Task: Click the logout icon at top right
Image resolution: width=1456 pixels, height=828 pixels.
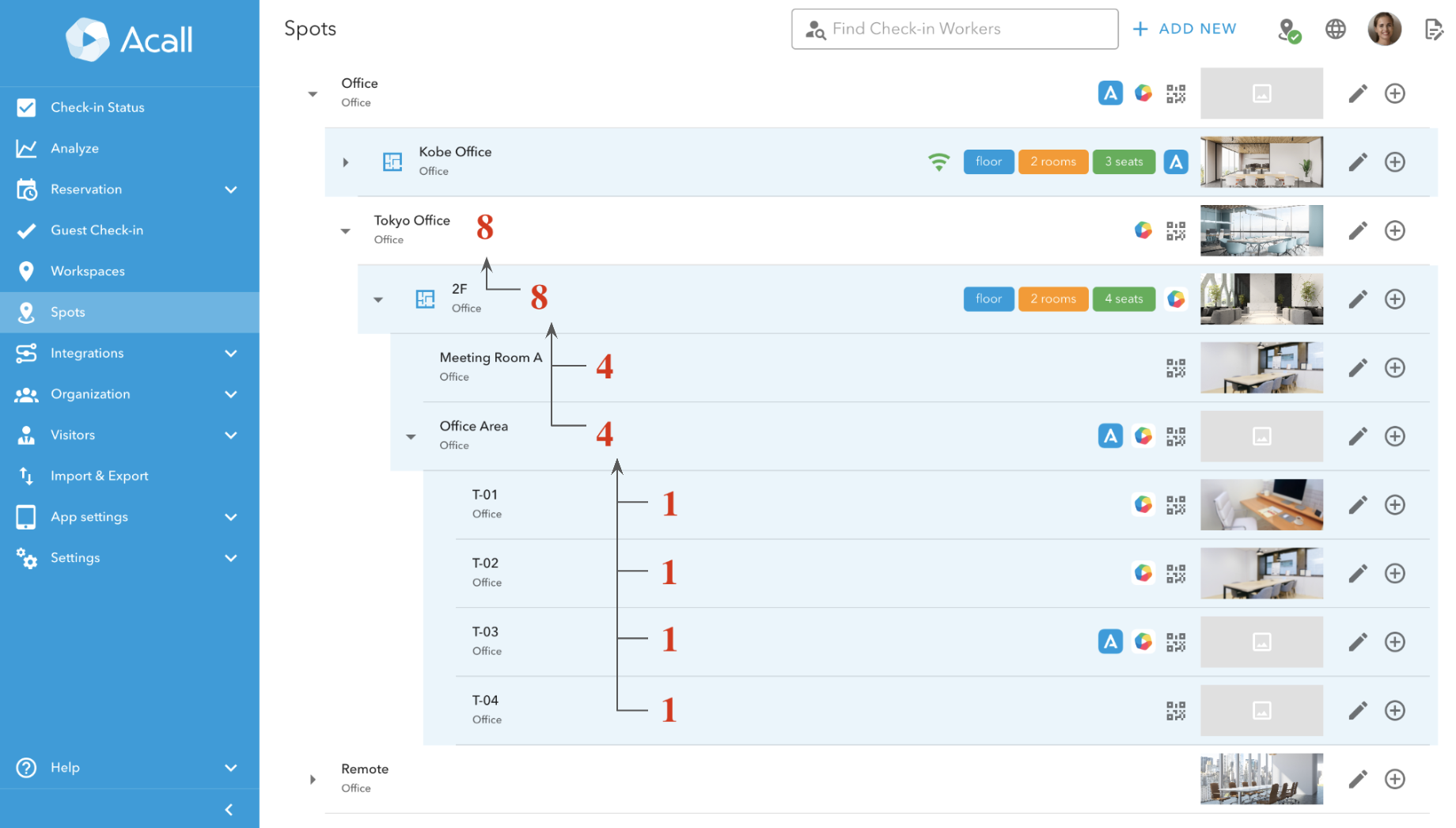Action: pos(1433,29)
